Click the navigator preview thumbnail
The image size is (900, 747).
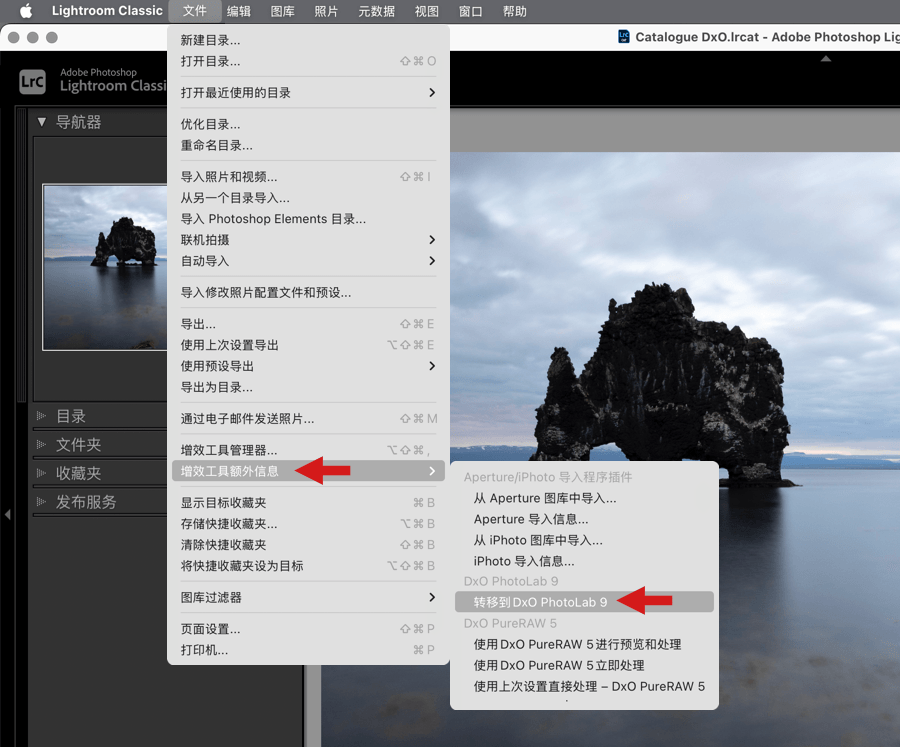pos(105,267)
